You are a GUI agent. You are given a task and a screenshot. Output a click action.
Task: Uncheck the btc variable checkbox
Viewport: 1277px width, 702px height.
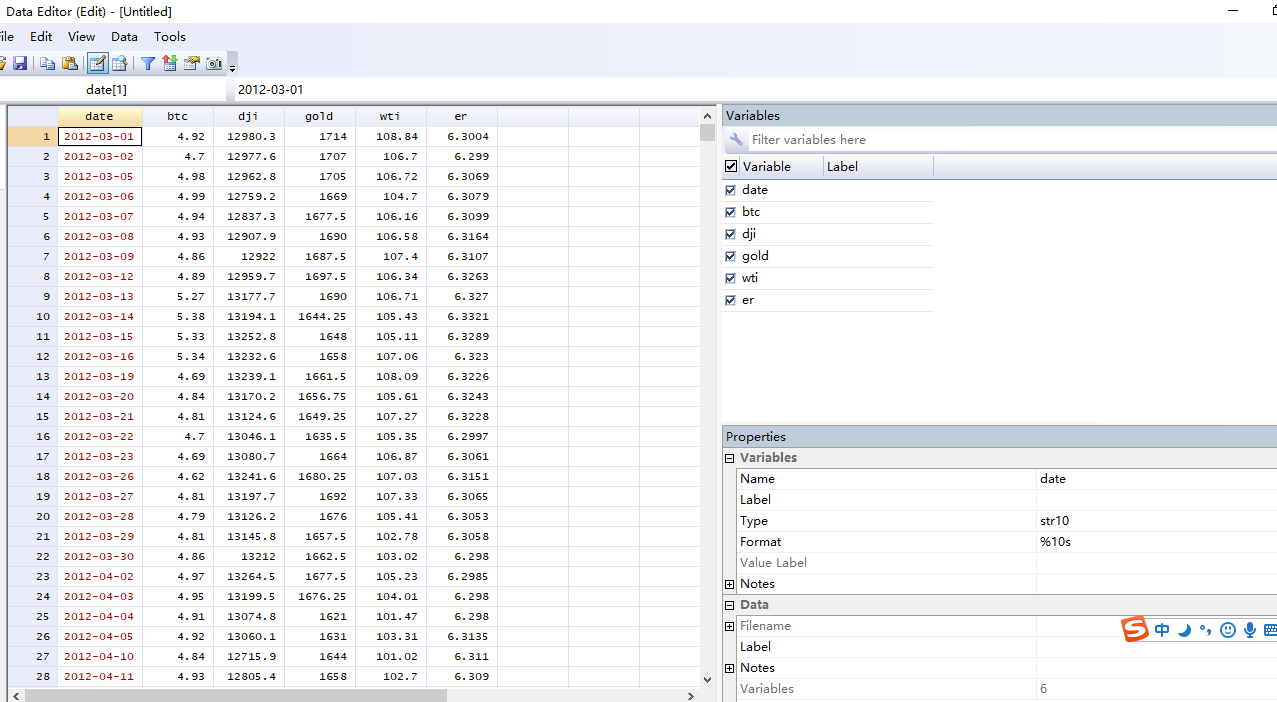(730, 212)
